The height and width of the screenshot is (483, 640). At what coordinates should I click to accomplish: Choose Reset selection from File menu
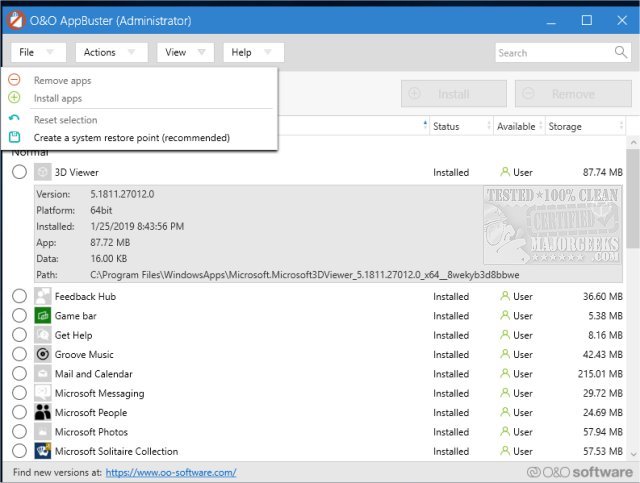[x=65, y=120]
